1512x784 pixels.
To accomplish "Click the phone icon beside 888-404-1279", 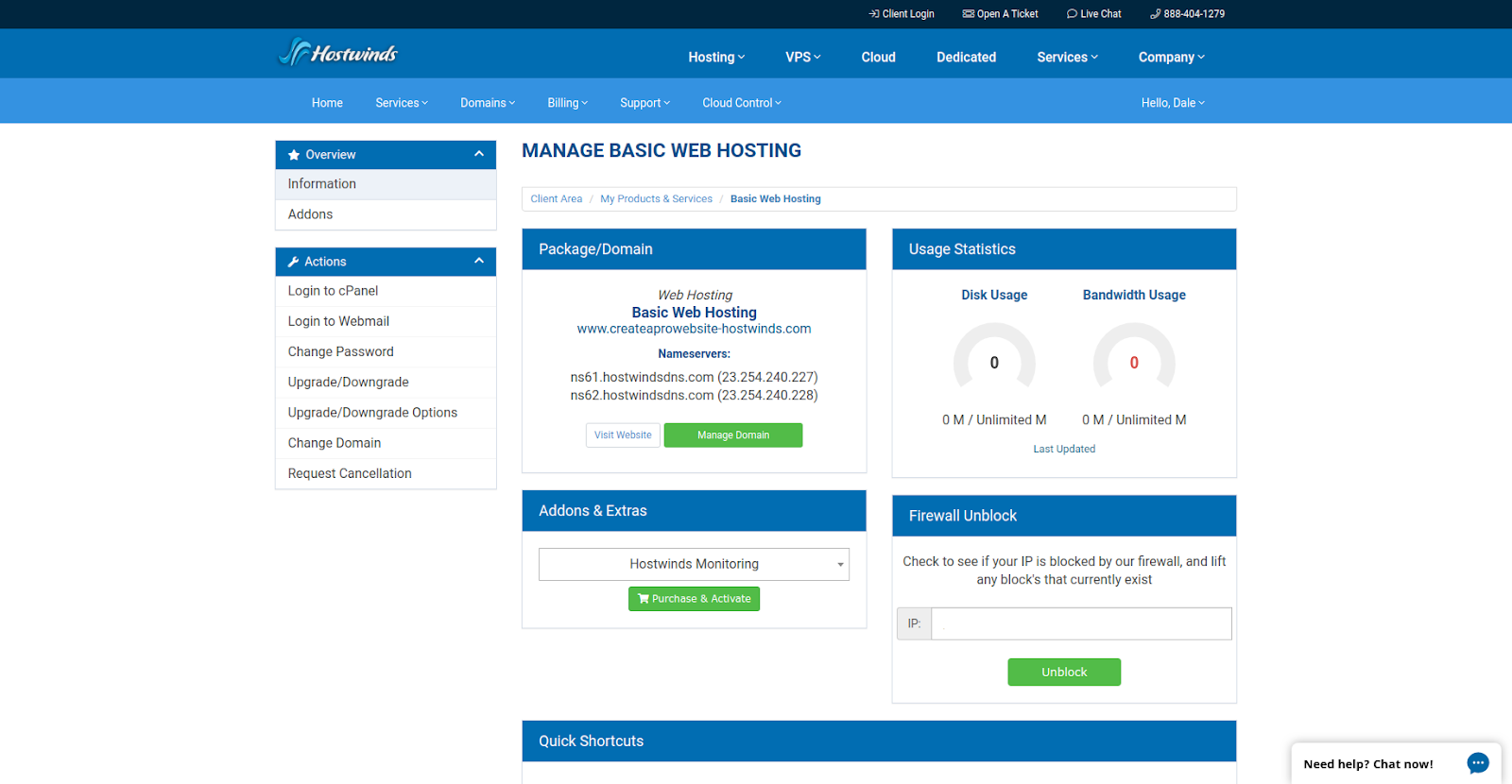I will point(1155,14).
